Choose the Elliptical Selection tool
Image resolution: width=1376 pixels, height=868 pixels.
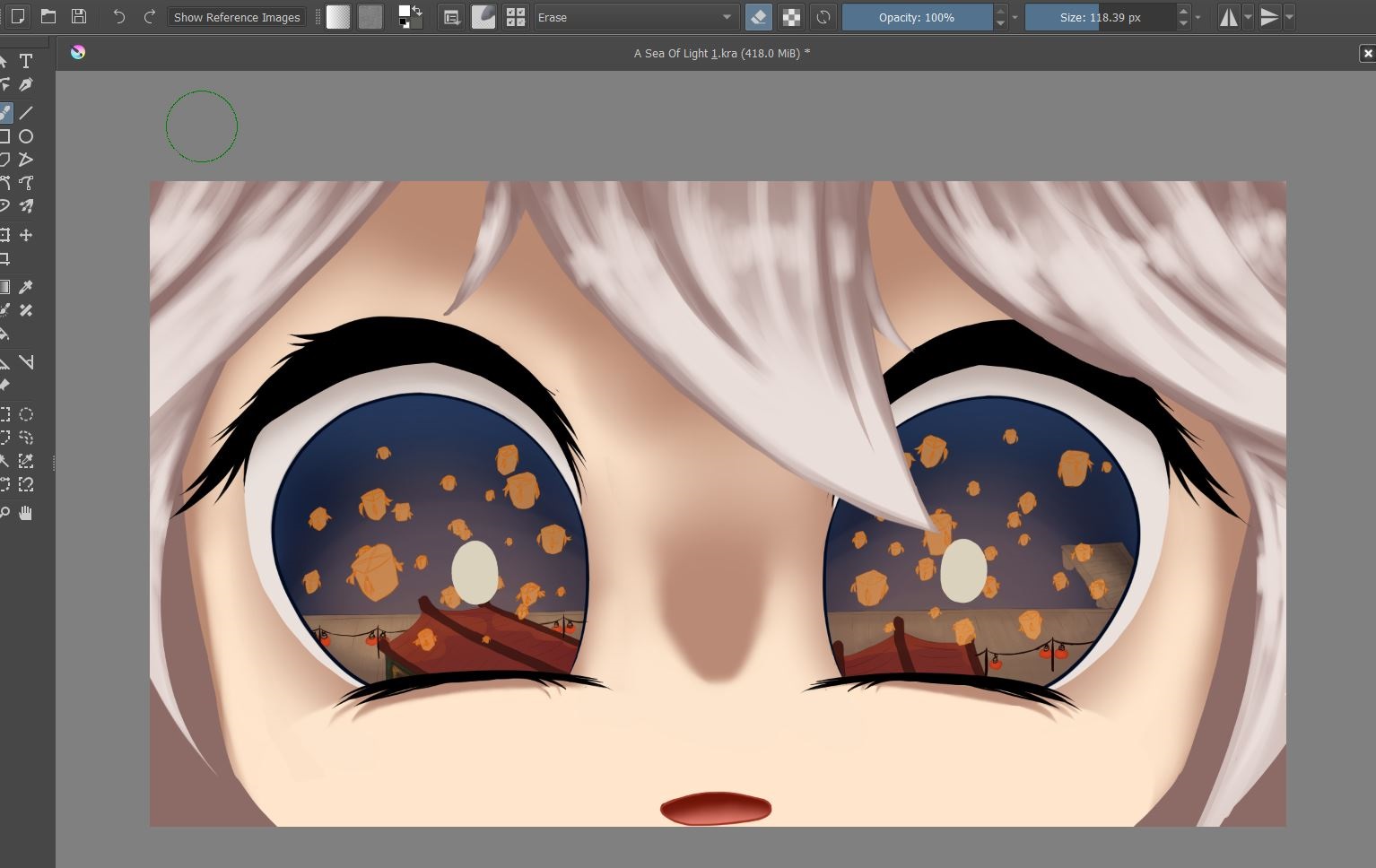(x=26, y=414)
